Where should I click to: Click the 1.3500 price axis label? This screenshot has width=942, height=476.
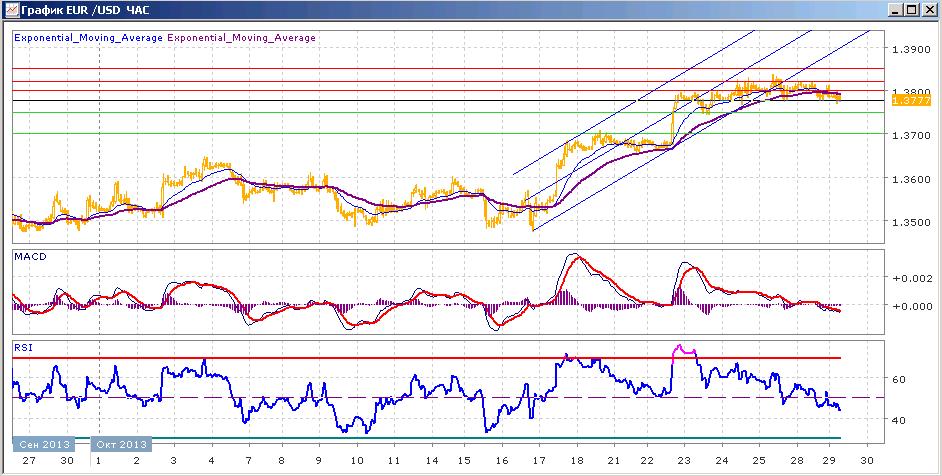tap(910, 223)
